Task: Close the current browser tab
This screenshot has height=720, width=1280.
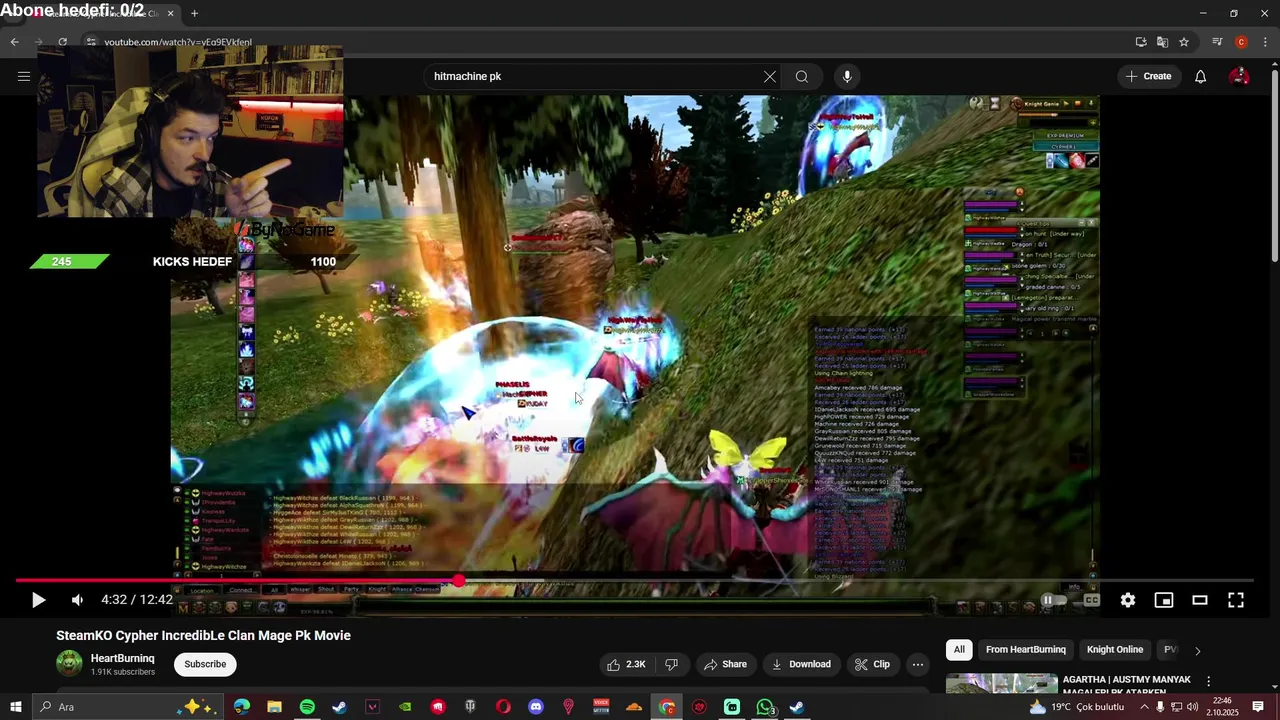Action: coord(170,13)
